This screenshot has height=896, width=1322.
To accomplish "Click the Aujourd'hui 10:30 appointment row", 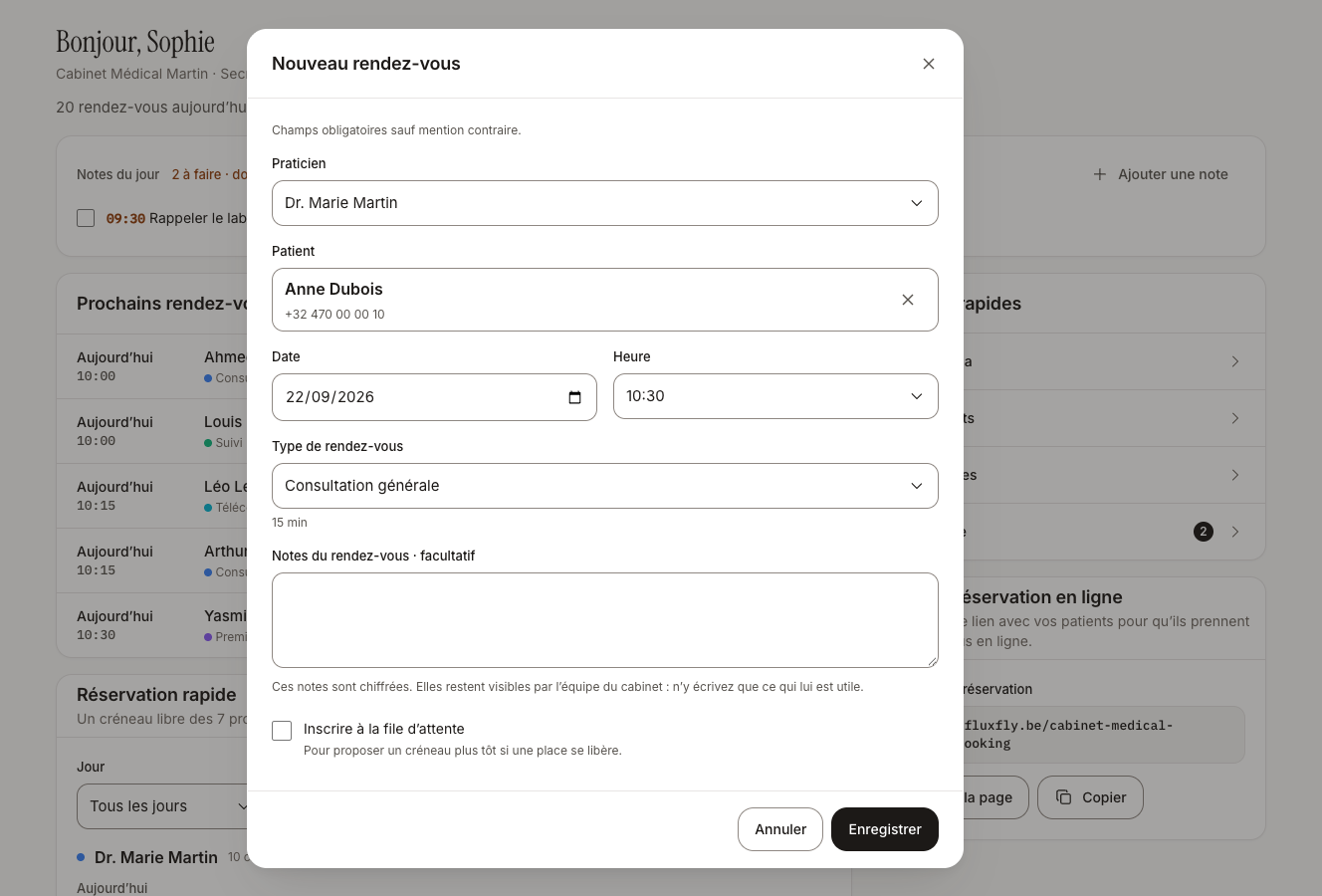I will click(x=152, y=625).
